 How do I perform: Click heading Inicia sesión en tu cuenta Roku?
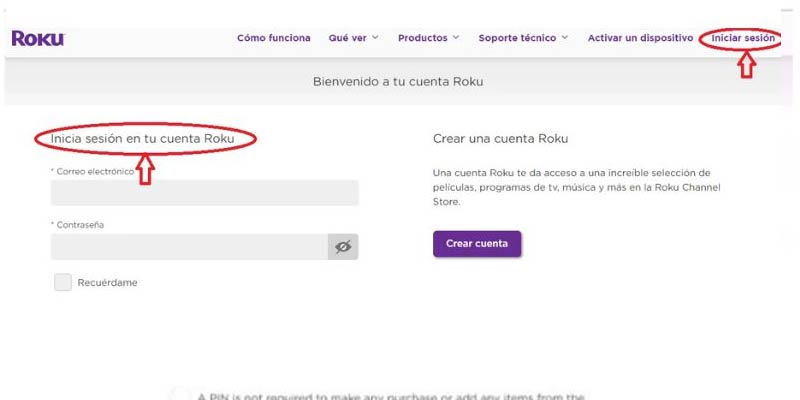coord(142,138)
